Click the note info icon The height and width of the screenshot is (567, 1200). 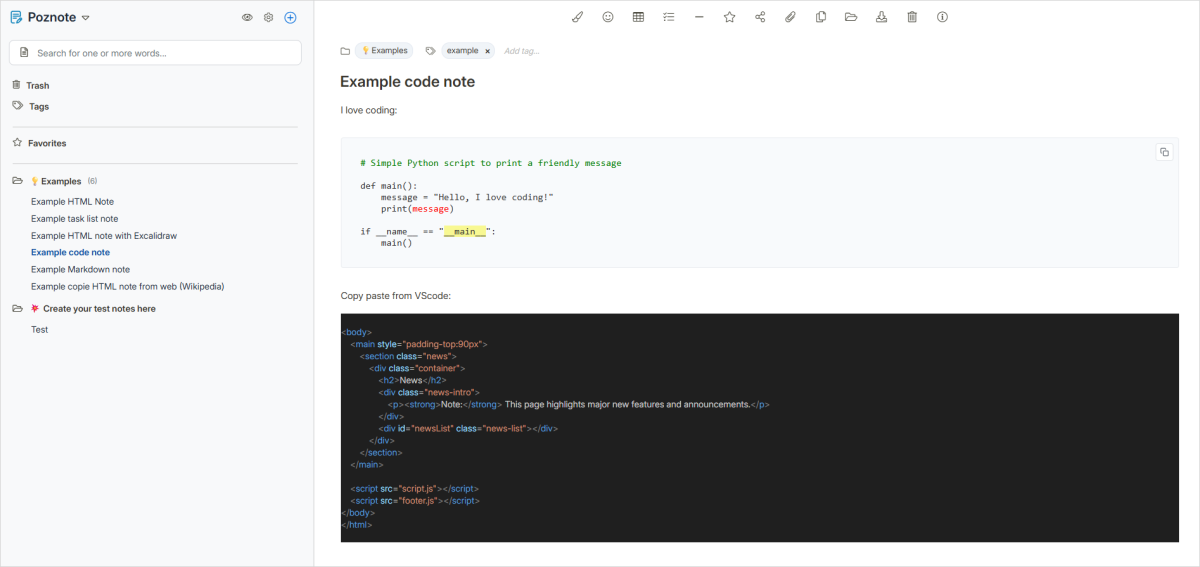click(x=942, y=17)
